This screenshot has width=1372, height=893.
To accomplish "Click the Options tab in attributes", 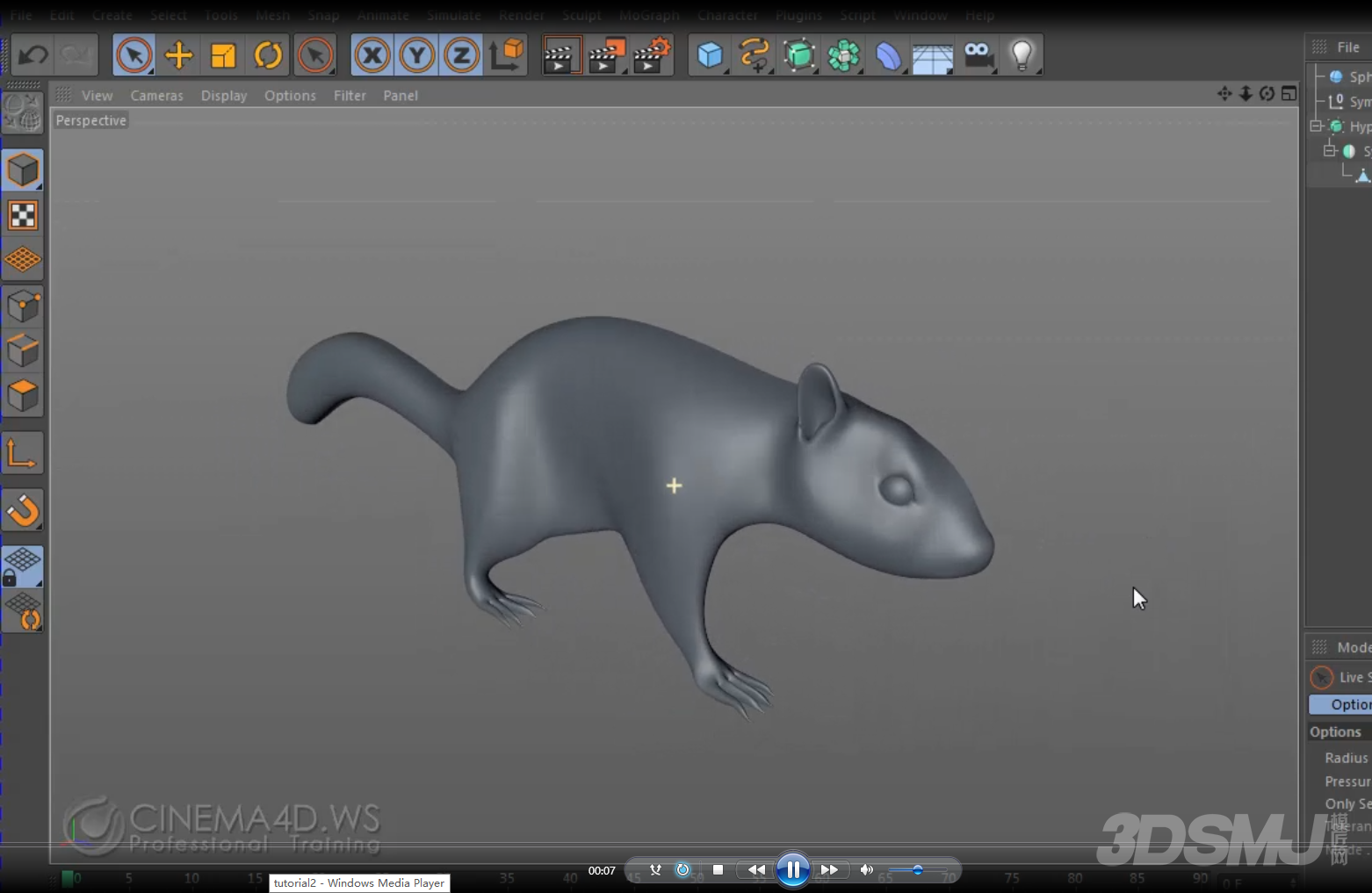I will (x=1340, y=704).
